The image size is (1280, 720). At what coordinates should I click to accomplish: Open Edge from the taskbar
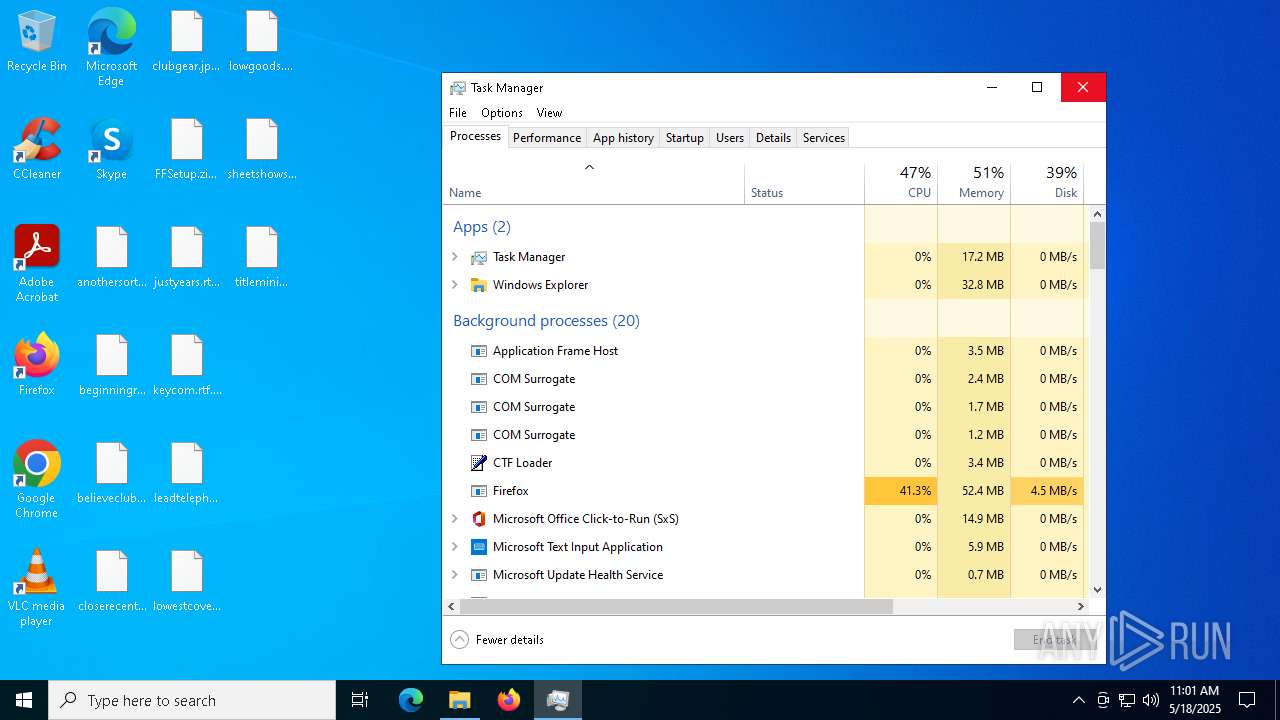[x=411, y=700]
